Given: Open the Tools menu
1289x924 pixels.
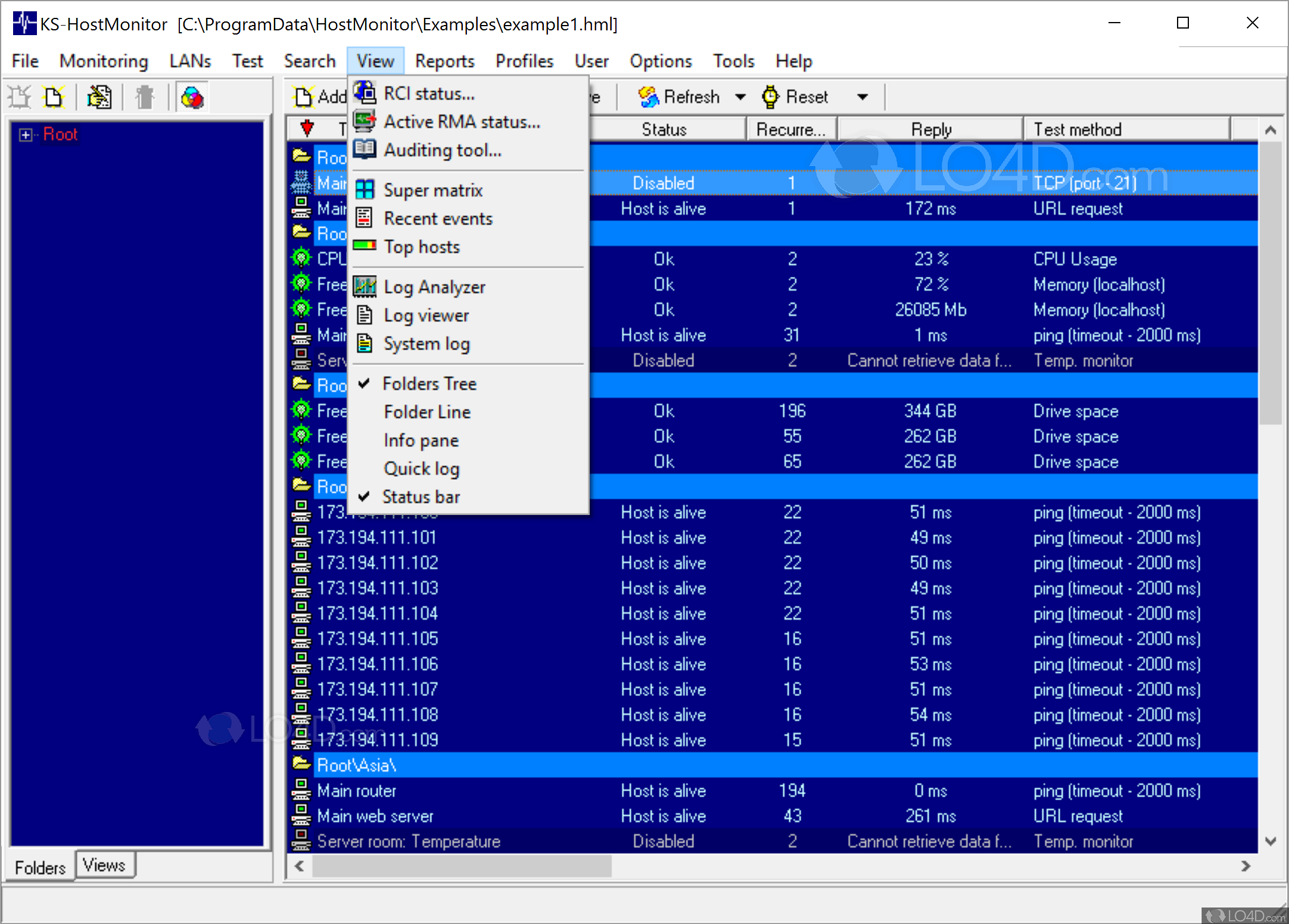Looking at the screenshot, I should 733,61.
